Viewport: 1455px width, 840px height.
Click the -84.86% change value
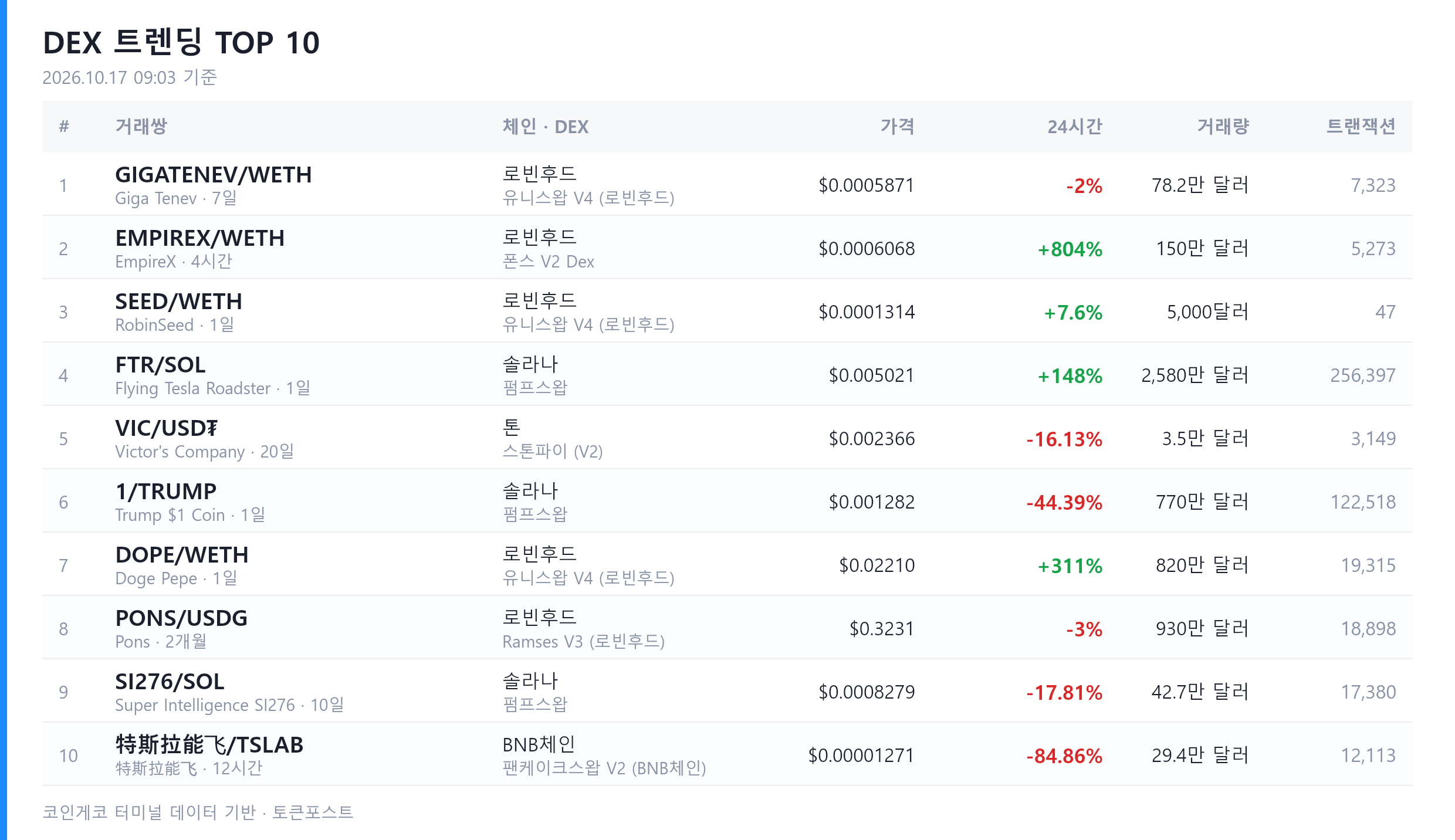(x=1064, y=756)
